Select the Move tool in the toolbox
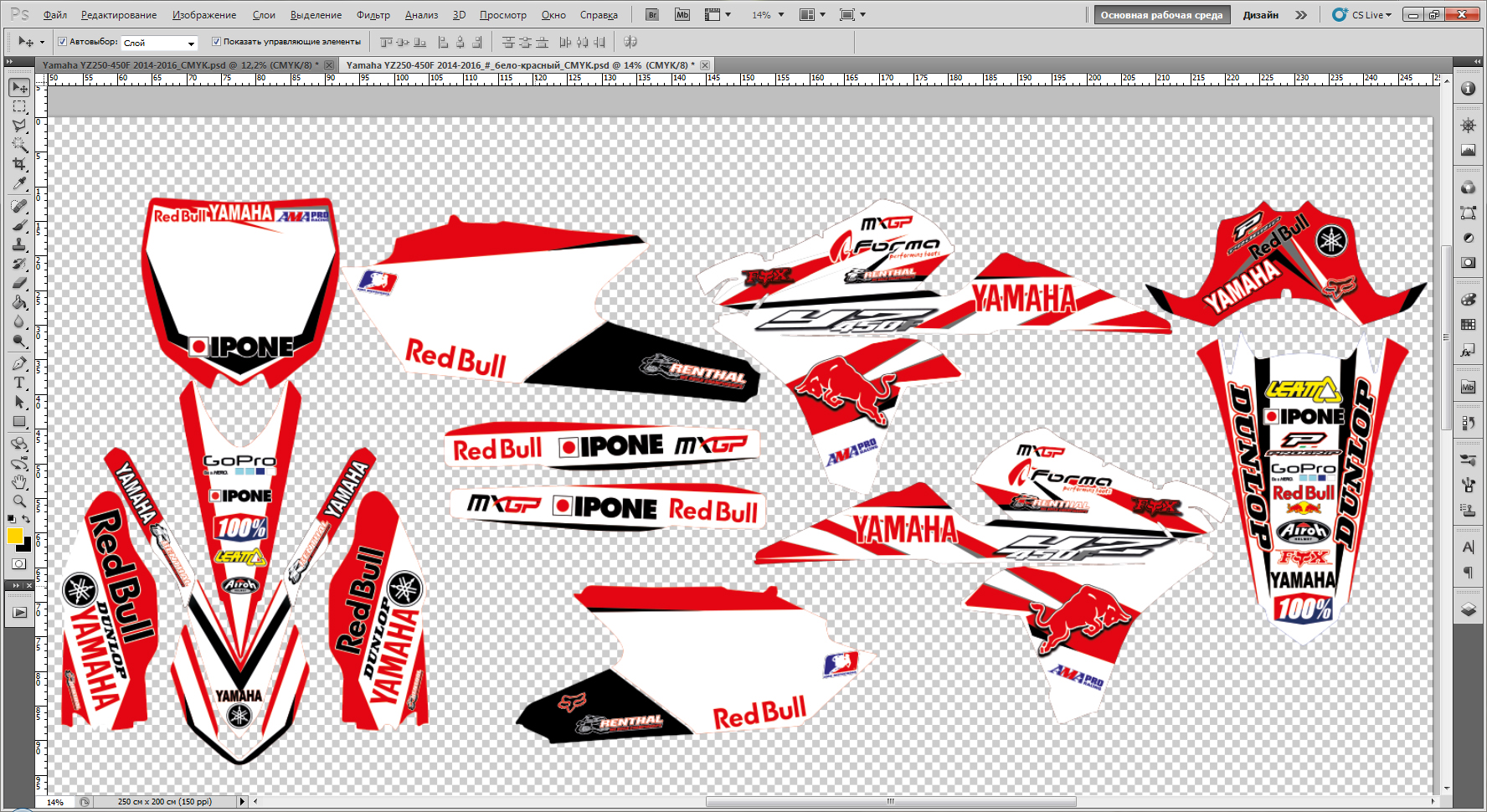Screen dimensions: 1487x812 [x=19, y=88]
